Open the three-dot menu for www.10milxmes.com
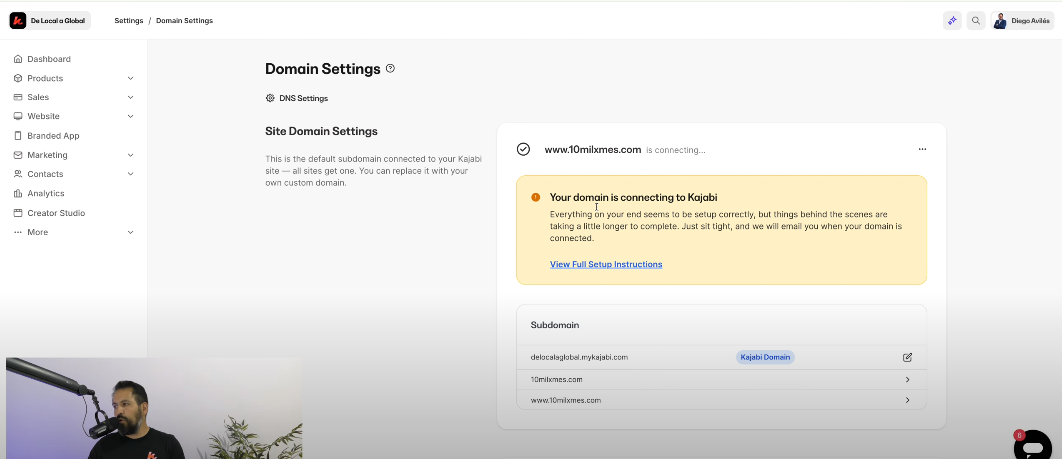Screen dimensions: 1062x459 click(x=922, y=150)
